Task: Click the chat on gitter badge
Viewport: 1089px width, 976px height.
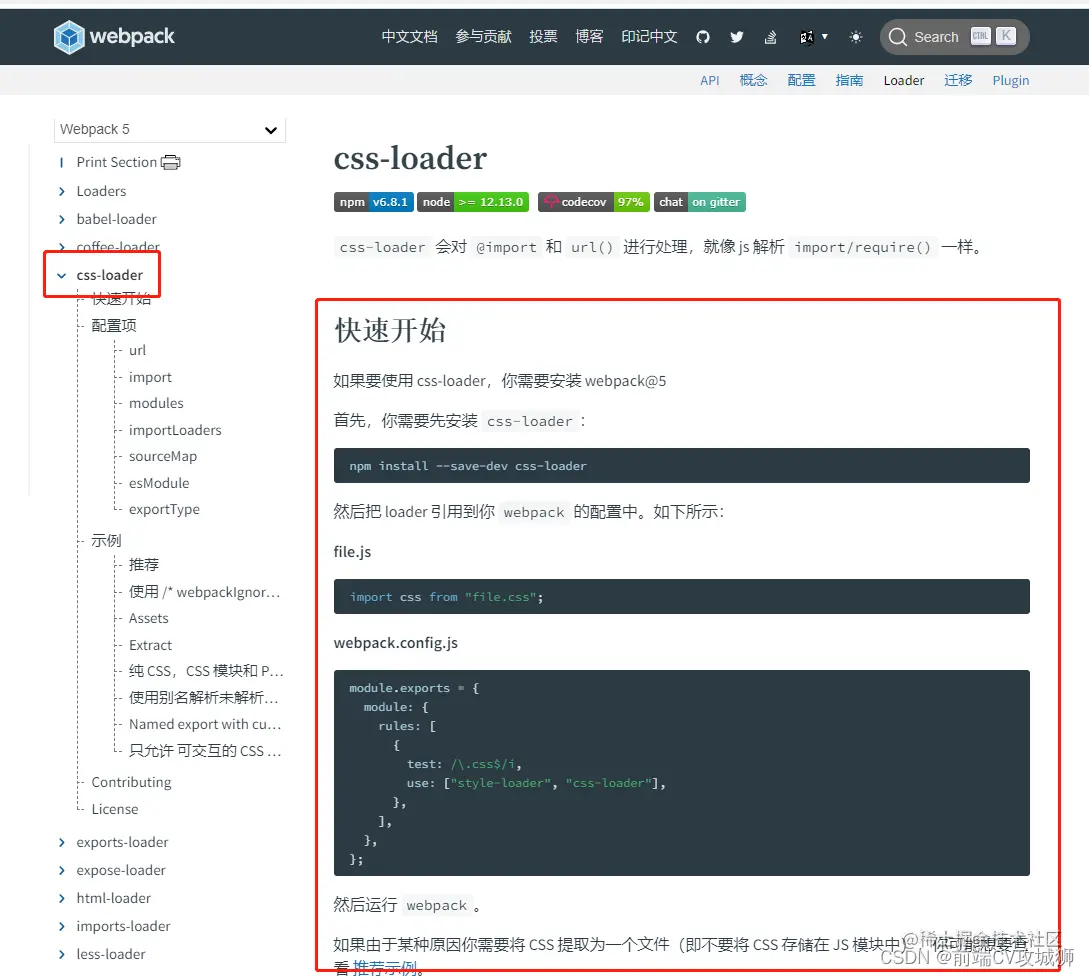Action: pos(699,202)
